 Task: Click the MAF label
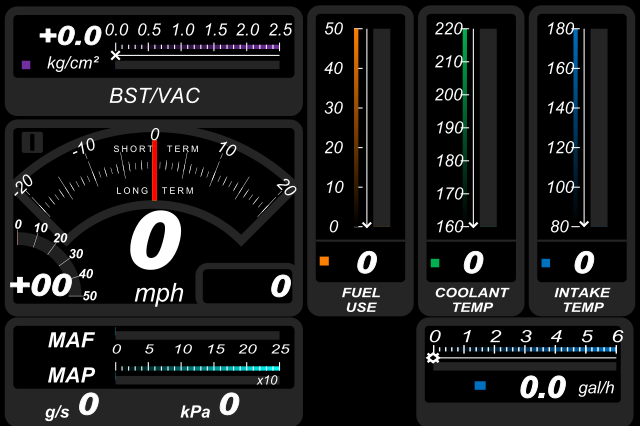(x=71, y=340)
